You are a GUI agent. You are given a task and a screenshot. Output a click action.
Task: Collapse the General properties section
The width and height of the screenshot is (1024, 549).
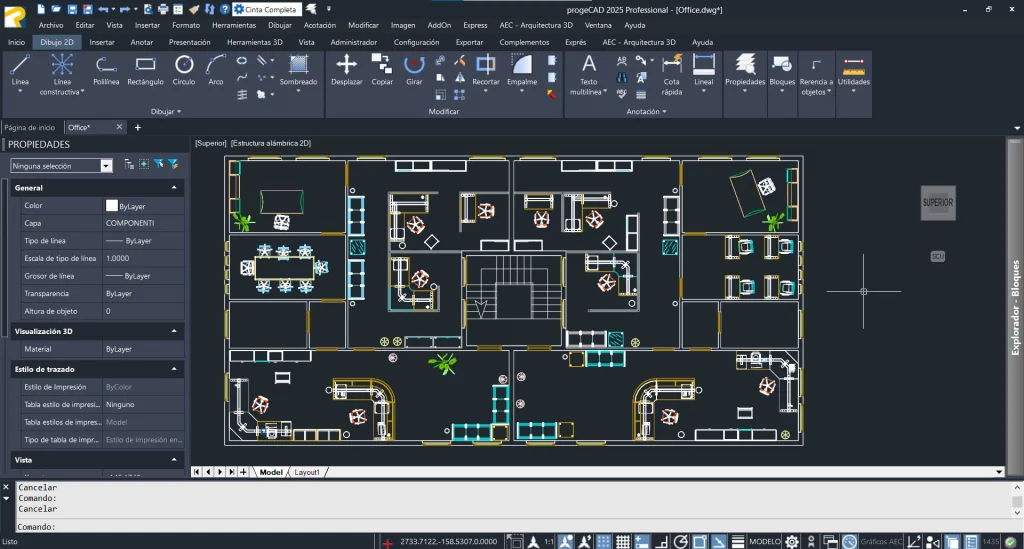(x=174, y=188)
